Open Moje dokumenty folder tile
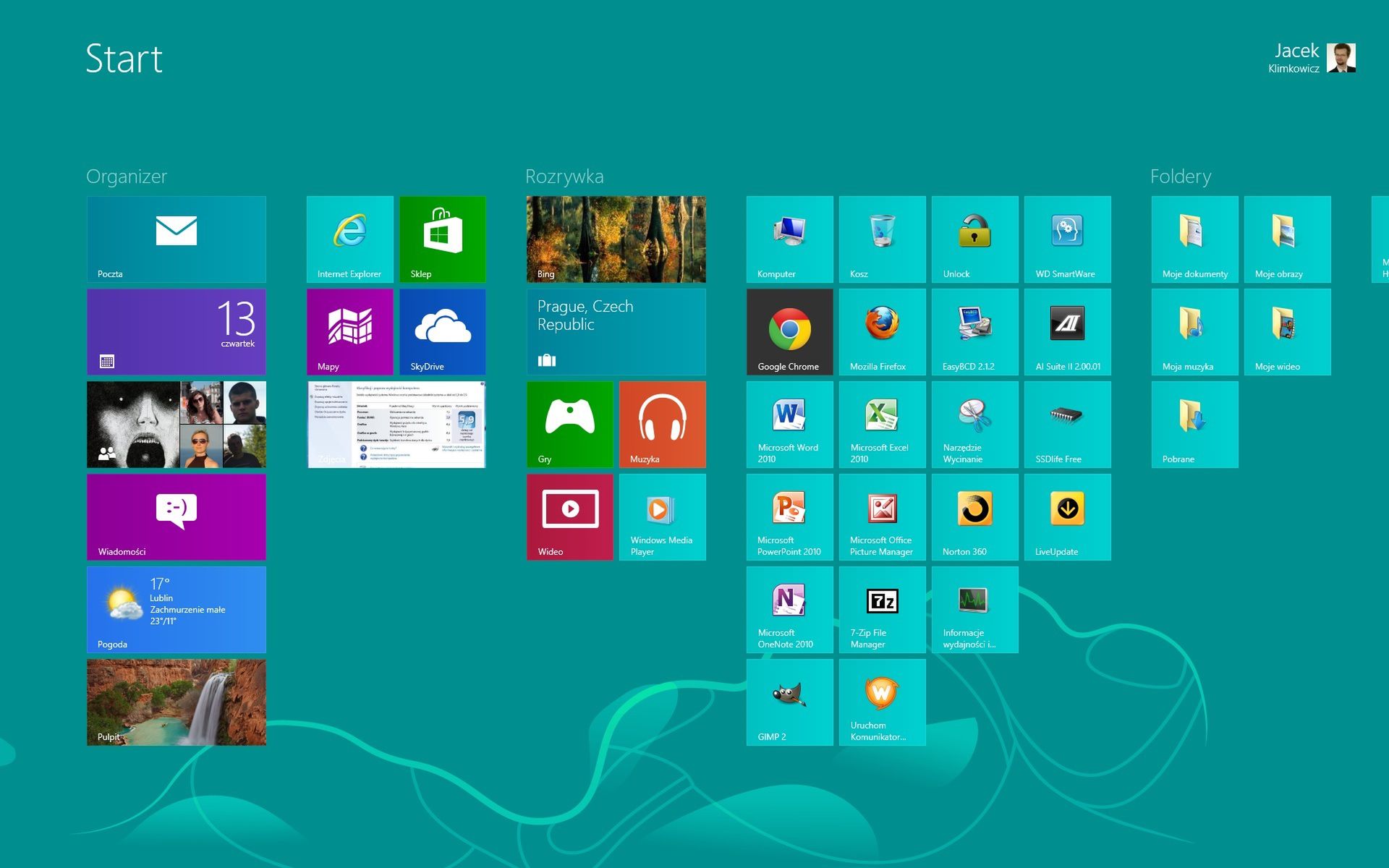Screen dimensions: 1389x868 click(x=1195, y=239)
